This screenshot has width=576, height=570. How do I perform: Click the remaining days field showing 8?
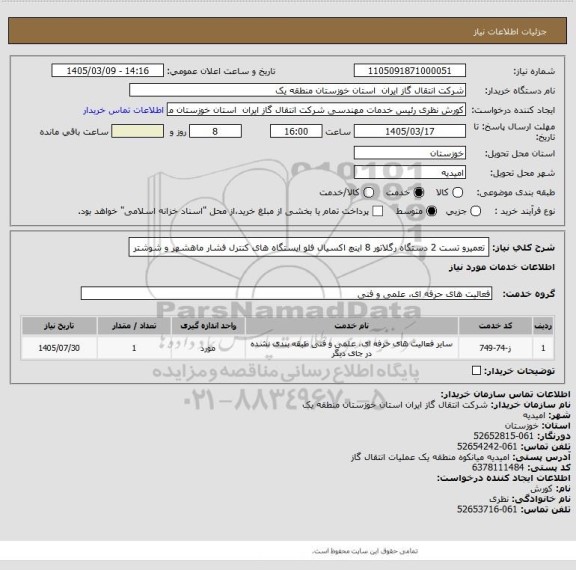(x=215, y=131)
